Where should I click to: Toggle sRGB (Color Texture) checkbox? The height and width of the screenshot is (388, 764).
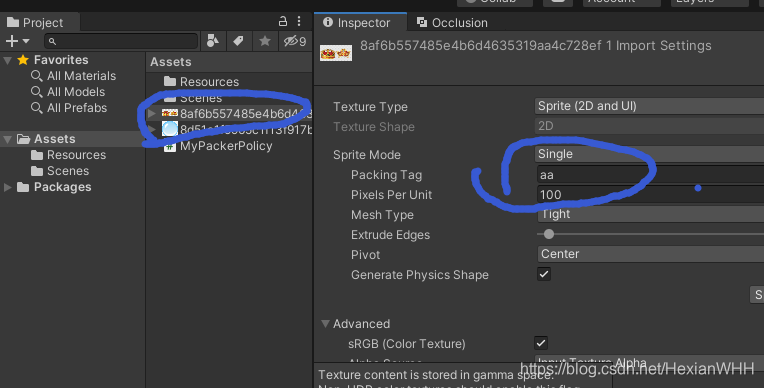[x=541, y=343]
